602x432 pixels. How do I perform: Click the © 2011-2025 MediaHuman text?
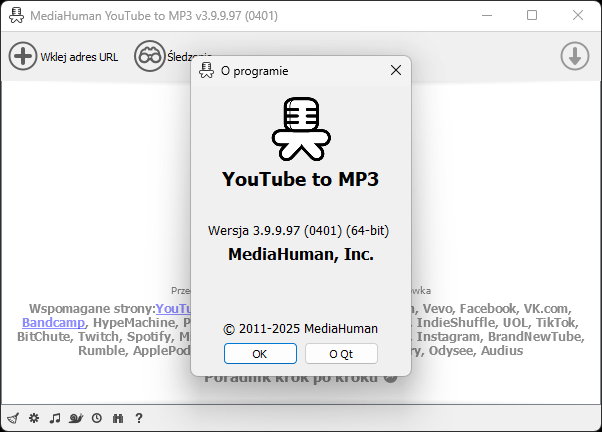point(300,329)
